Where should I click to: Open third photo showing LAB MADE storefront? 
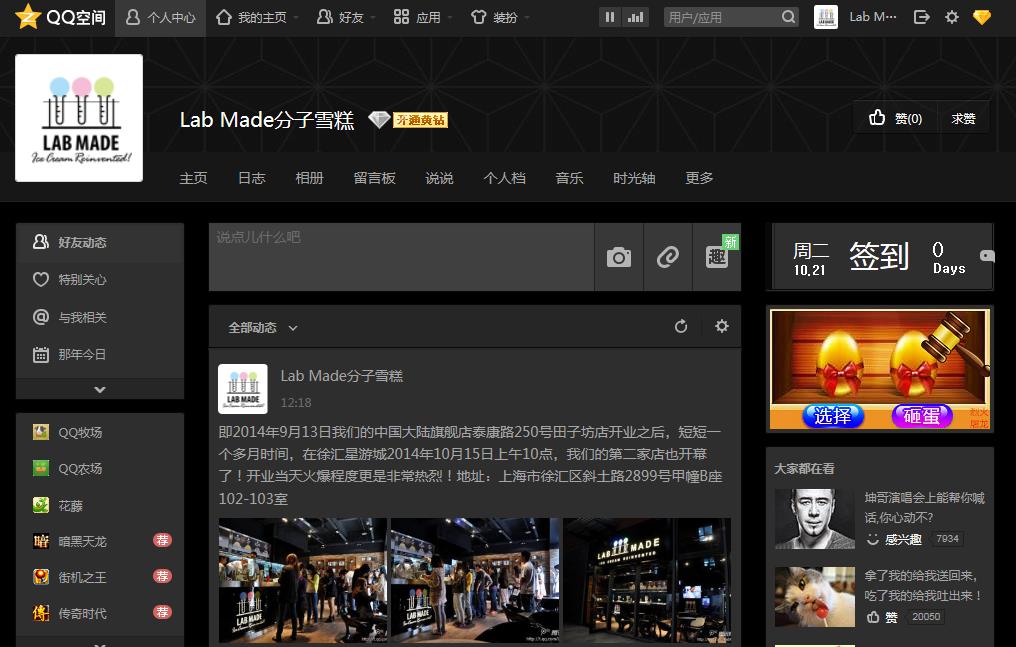point(647,580)
